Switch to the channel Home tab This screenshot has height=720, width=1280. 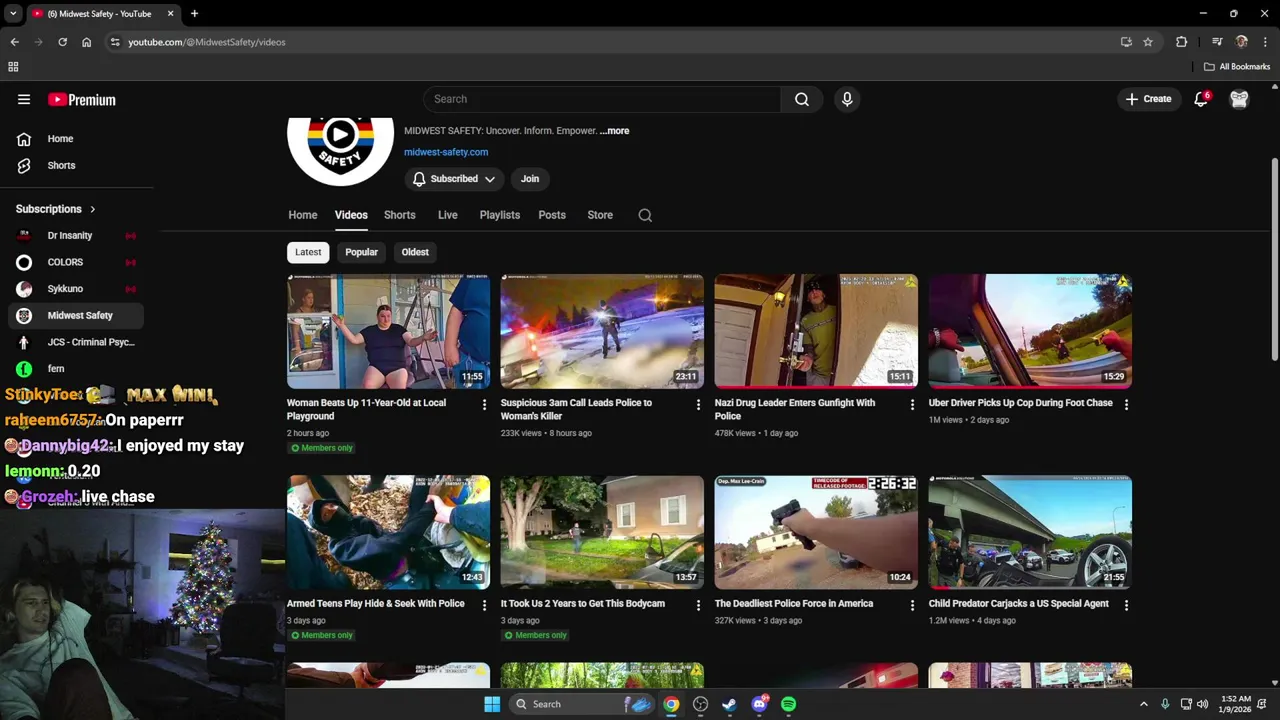tap(303, 215)
